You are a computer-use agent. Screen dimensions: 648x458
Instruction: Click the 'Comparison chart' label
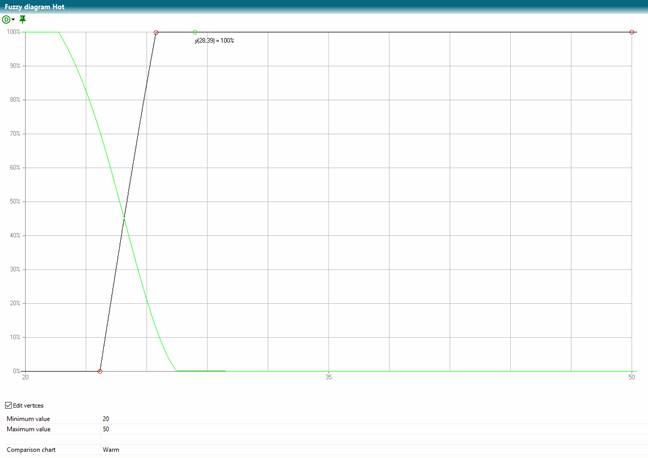[31, 449]
